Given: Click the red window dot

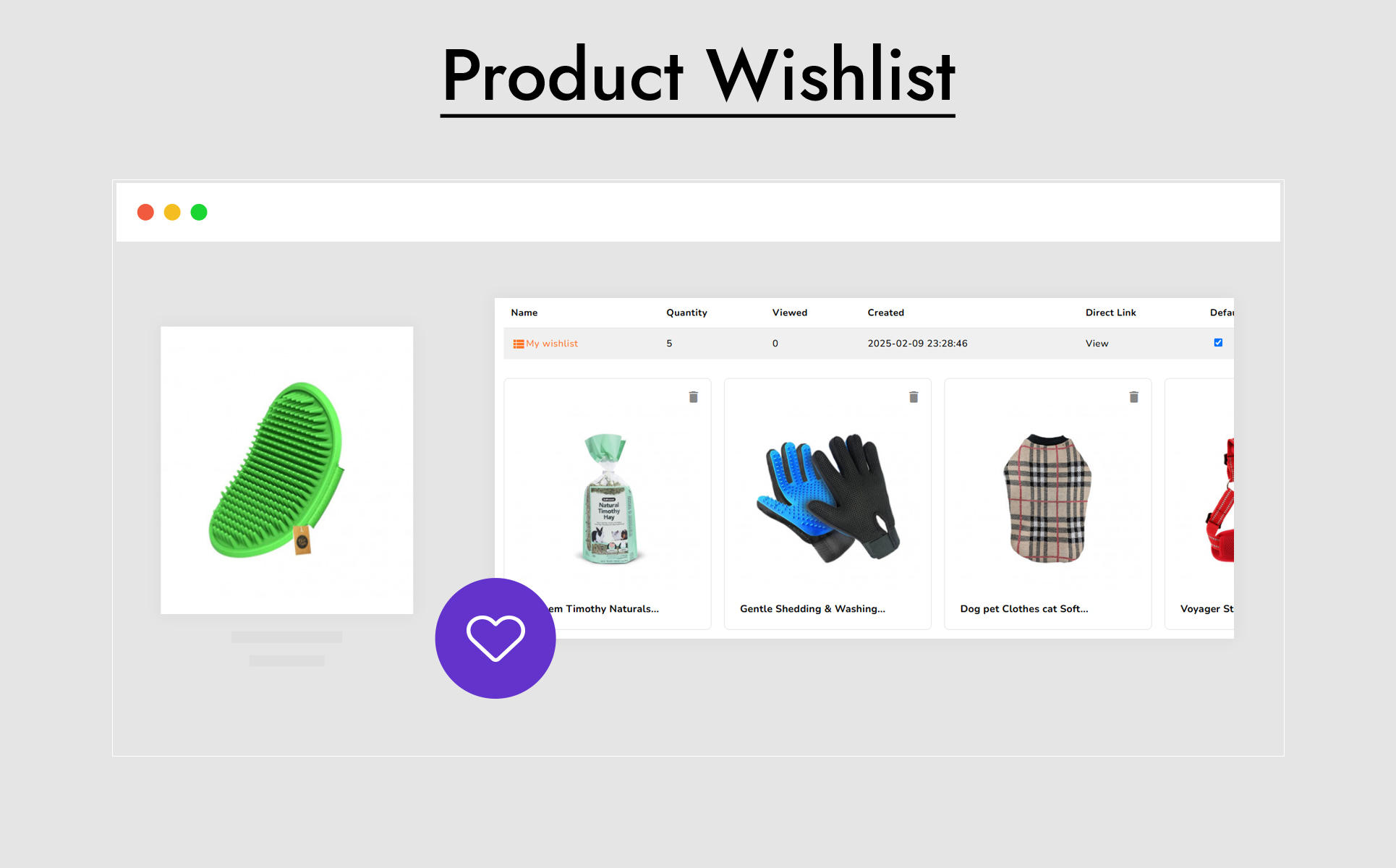Looking at the screenshot, I should (145, 212).
